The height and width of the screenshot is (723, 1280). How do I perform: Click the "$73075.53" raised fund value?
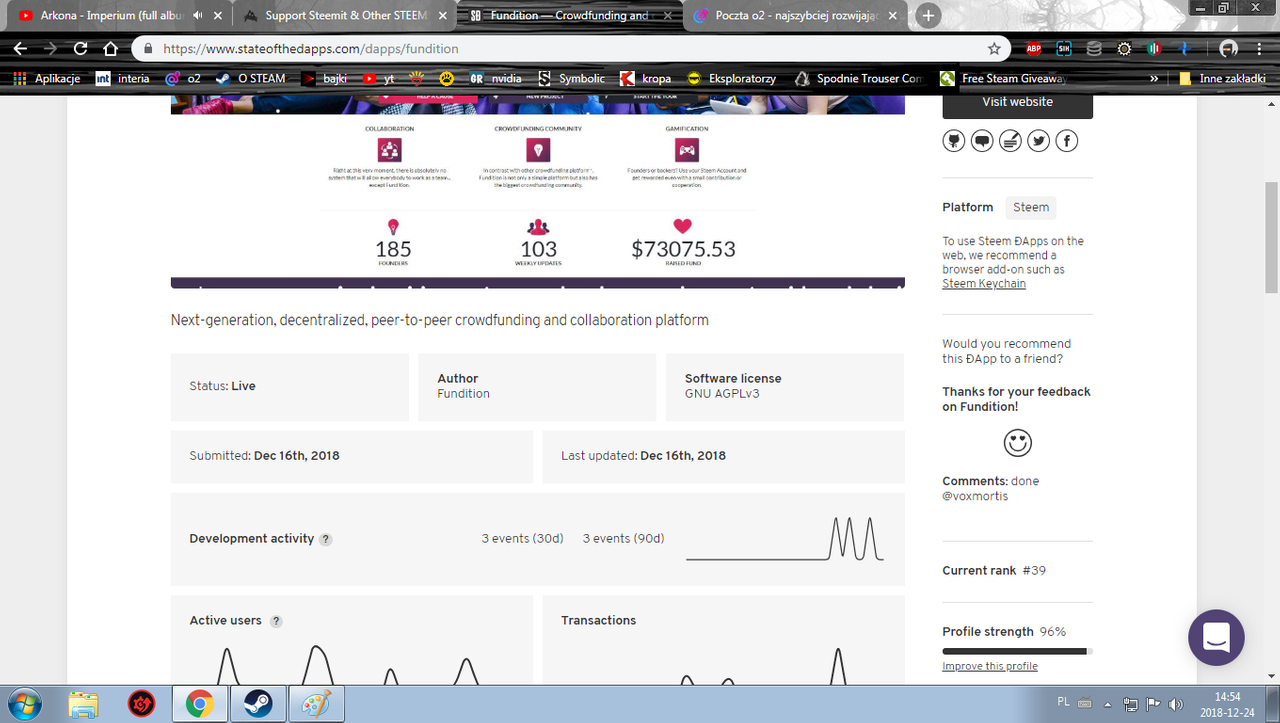[683, 249]
